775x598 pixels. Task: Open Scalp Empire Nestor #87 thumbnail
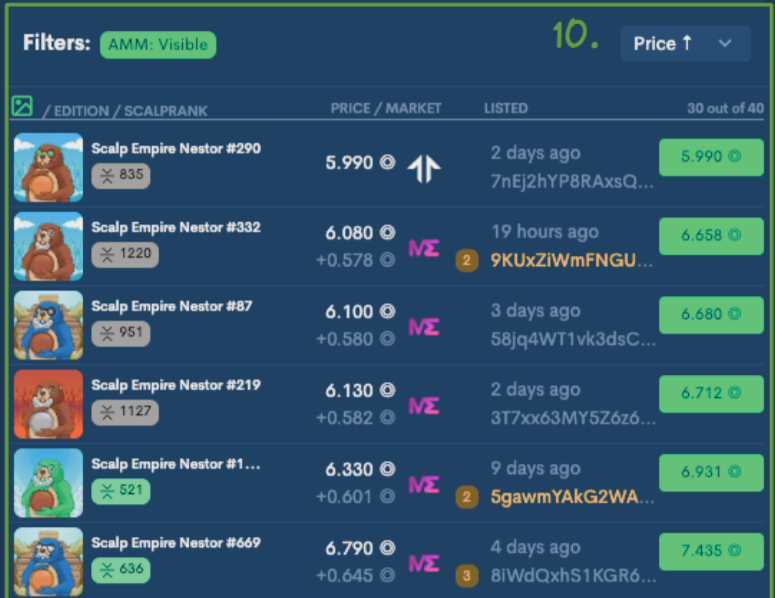click(x=48, y=325)
